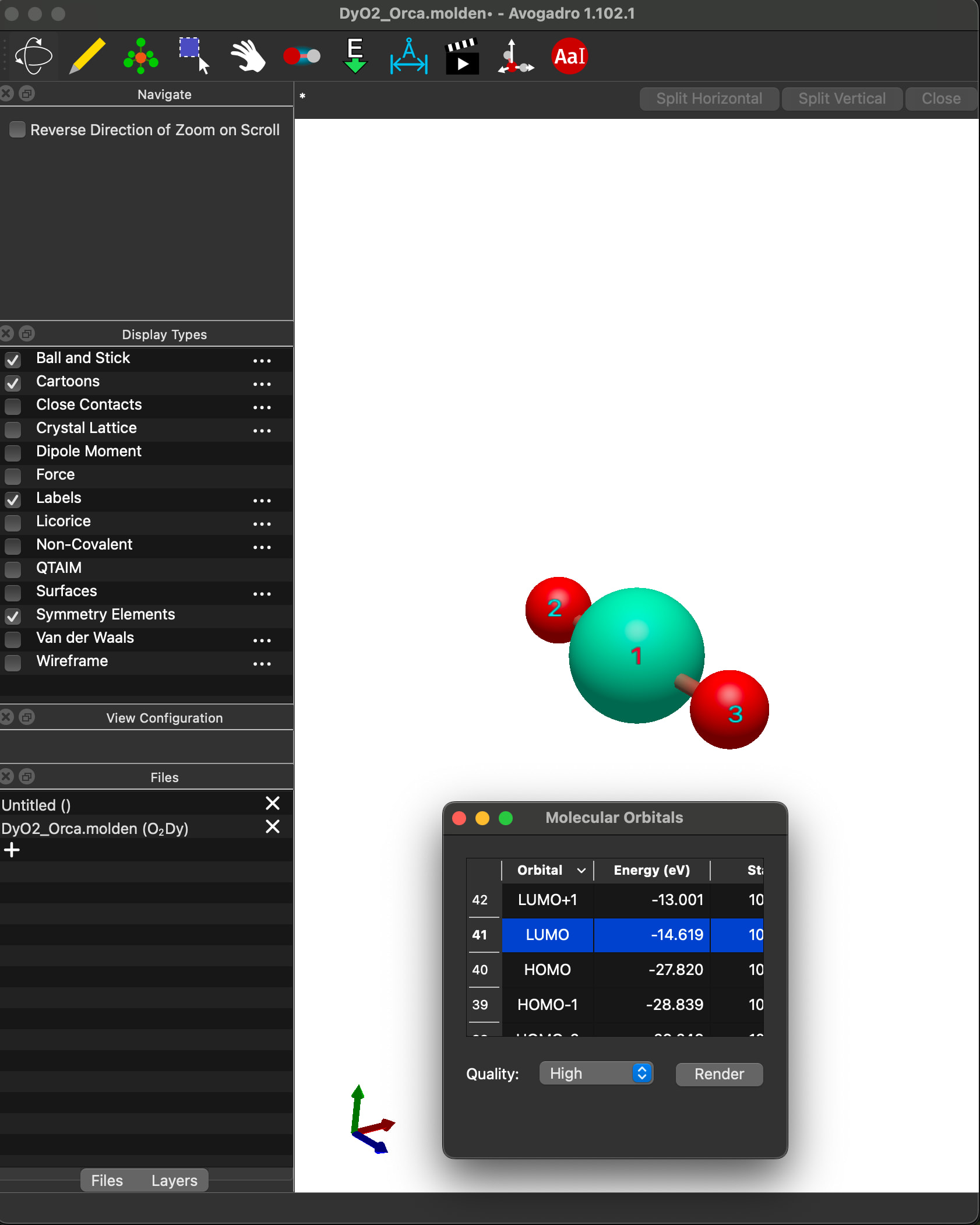
Task: Enable Reverse Direction of Zoom on Scroll
Action: point(17,129)
